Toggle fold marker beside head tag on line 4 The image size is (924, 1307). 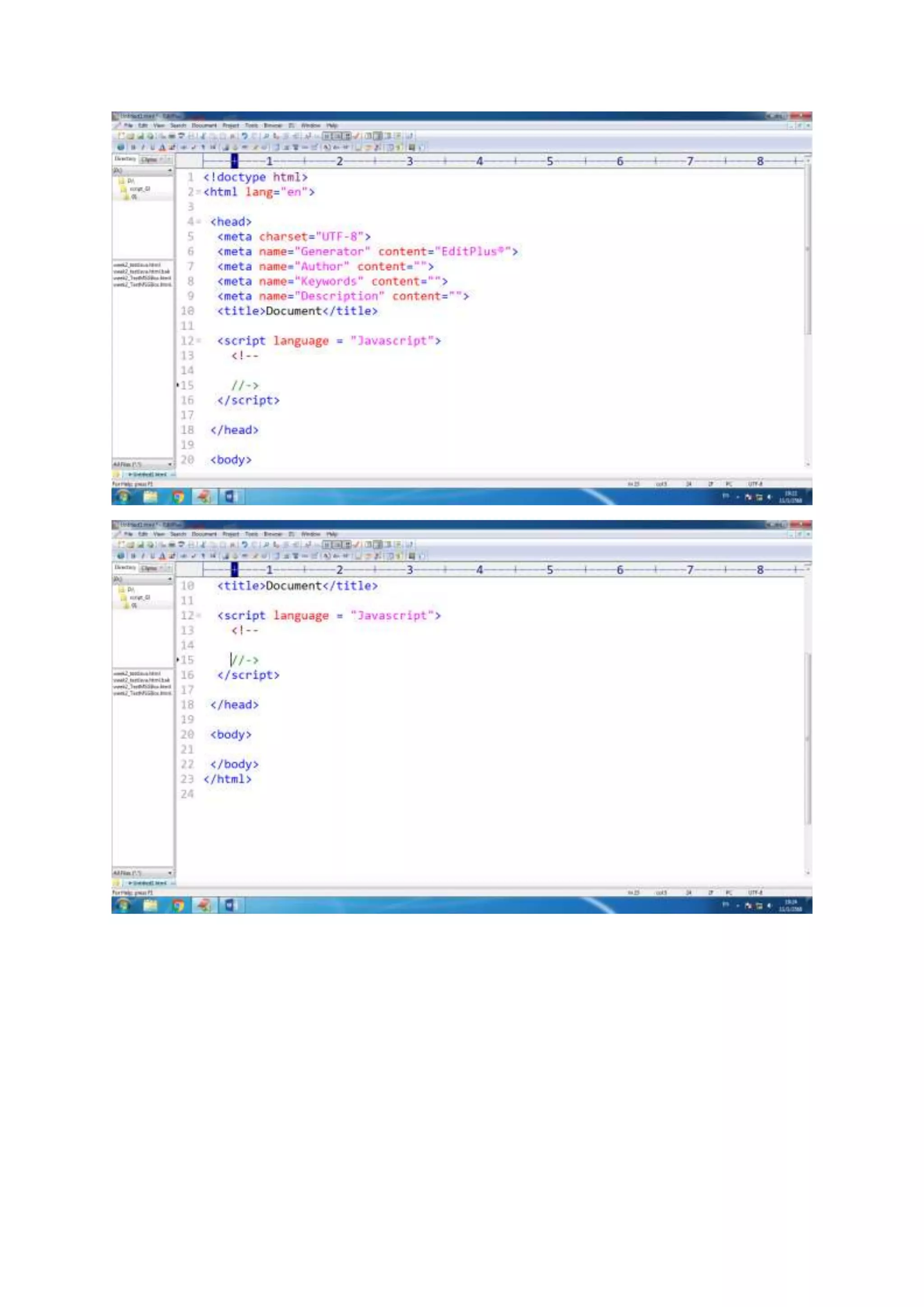(199, 222)
